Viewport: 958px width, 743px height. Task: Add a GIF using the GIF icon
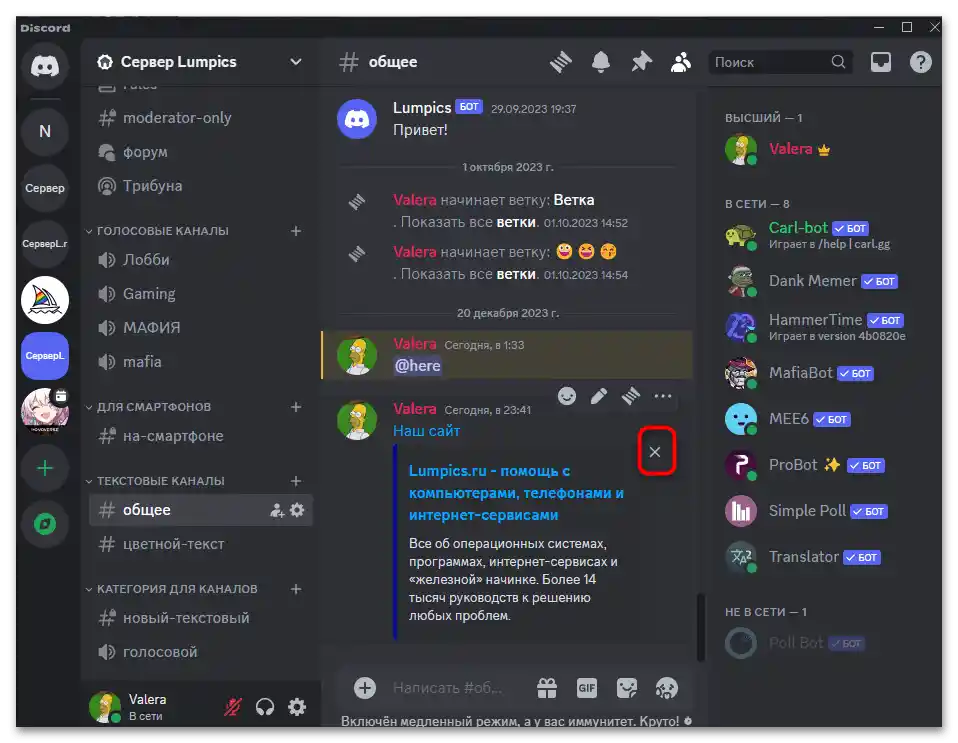[586, 688]
